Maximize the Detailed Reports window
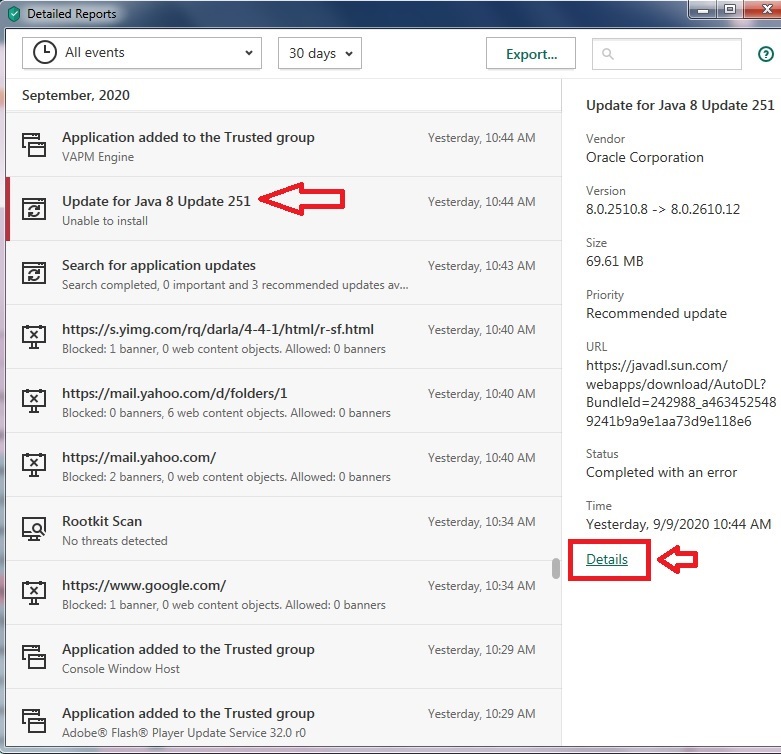 point(730,9)
